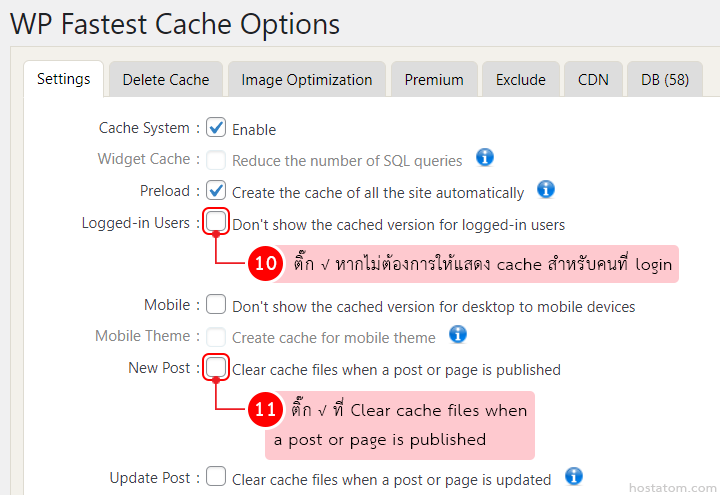
Task: Check the New Post checkbox
Action: 216,368
